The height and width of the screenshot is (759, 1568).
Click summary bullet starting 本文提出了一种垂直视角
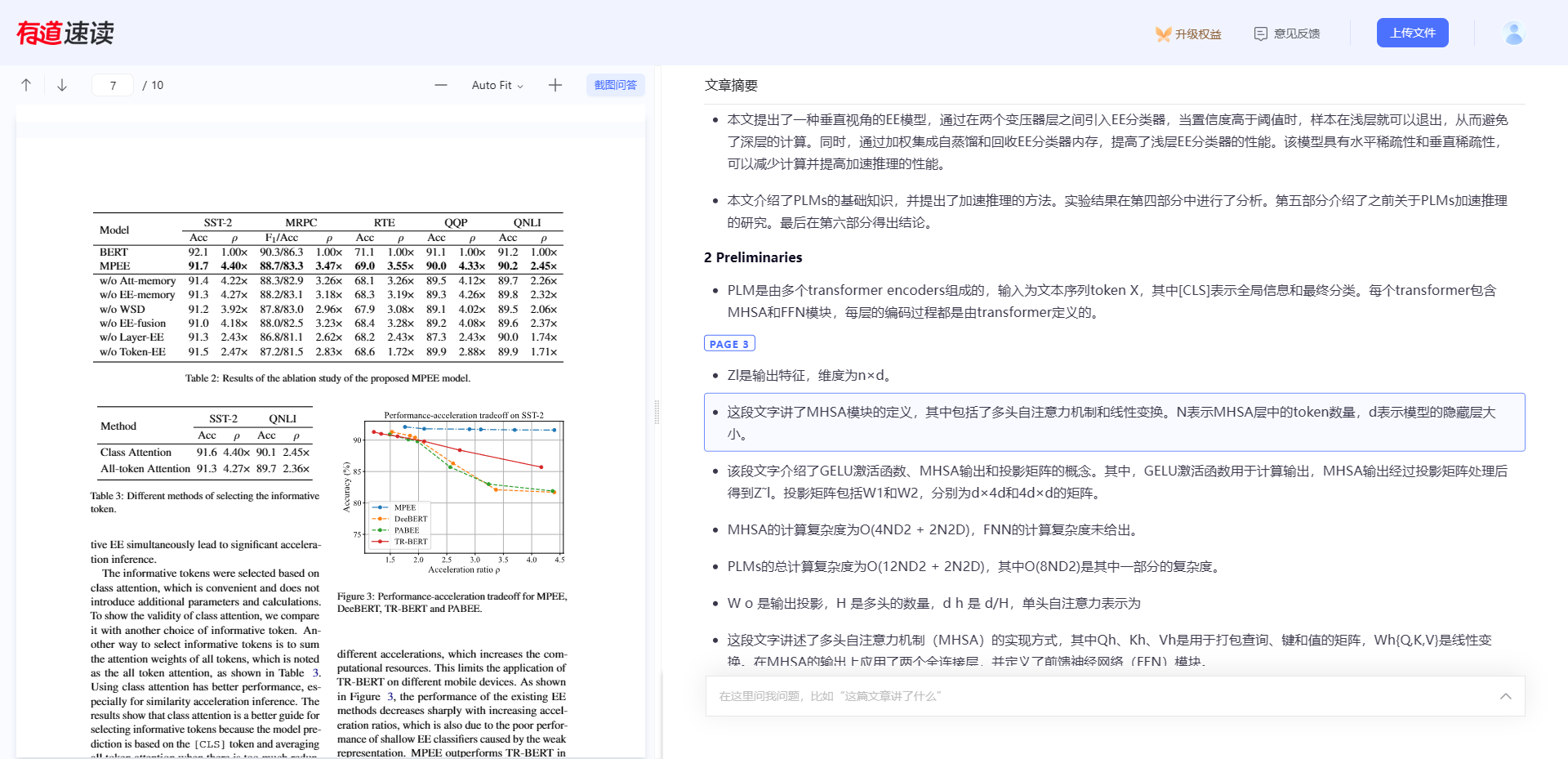(1117, 142)
